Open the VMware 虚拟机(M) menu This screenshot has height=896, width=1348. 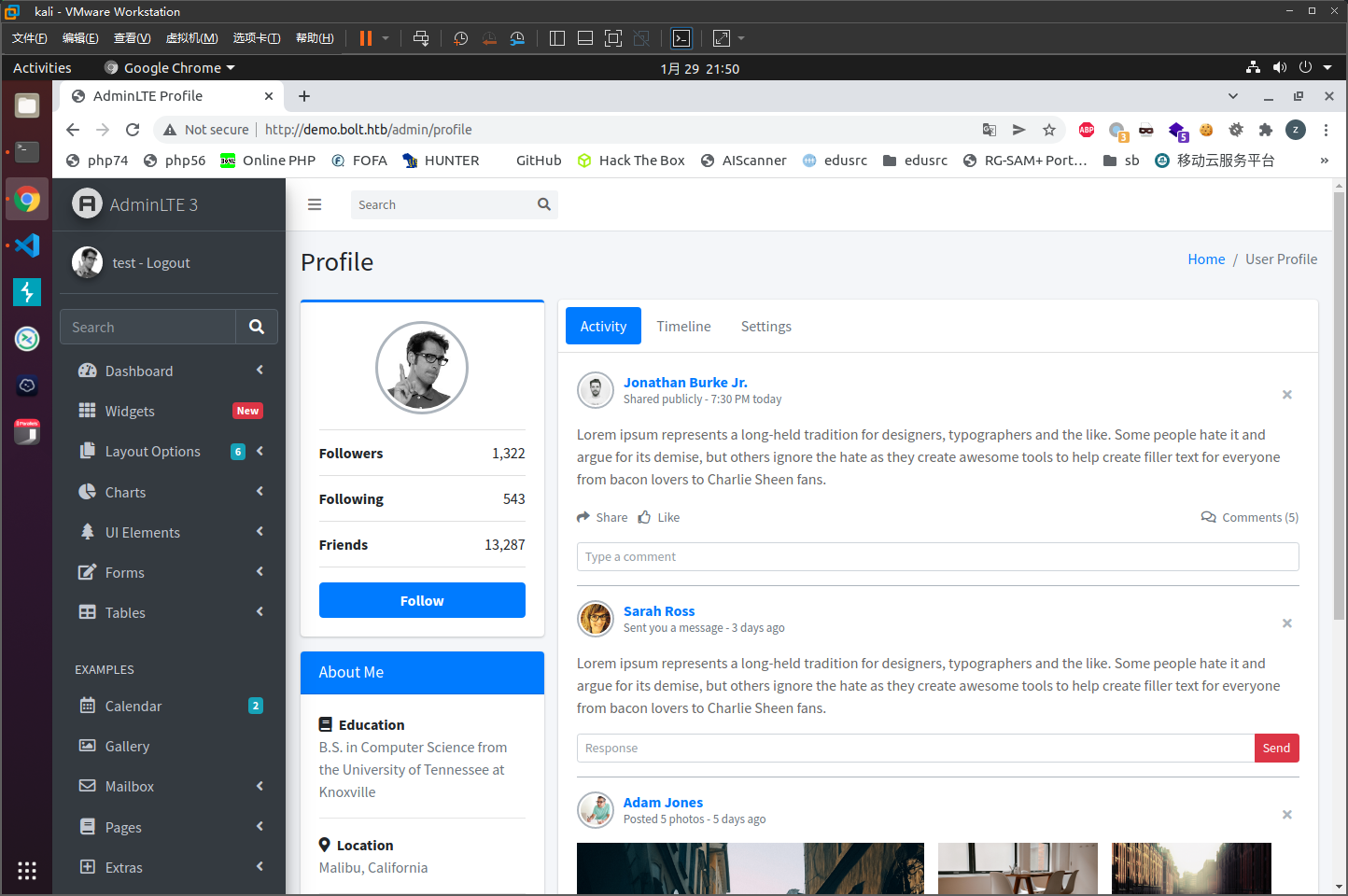coord(191,38)
